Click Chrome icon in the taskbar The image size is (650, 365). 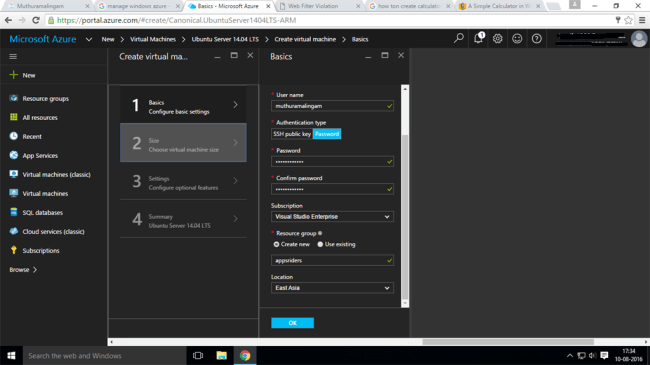(245, 355)
